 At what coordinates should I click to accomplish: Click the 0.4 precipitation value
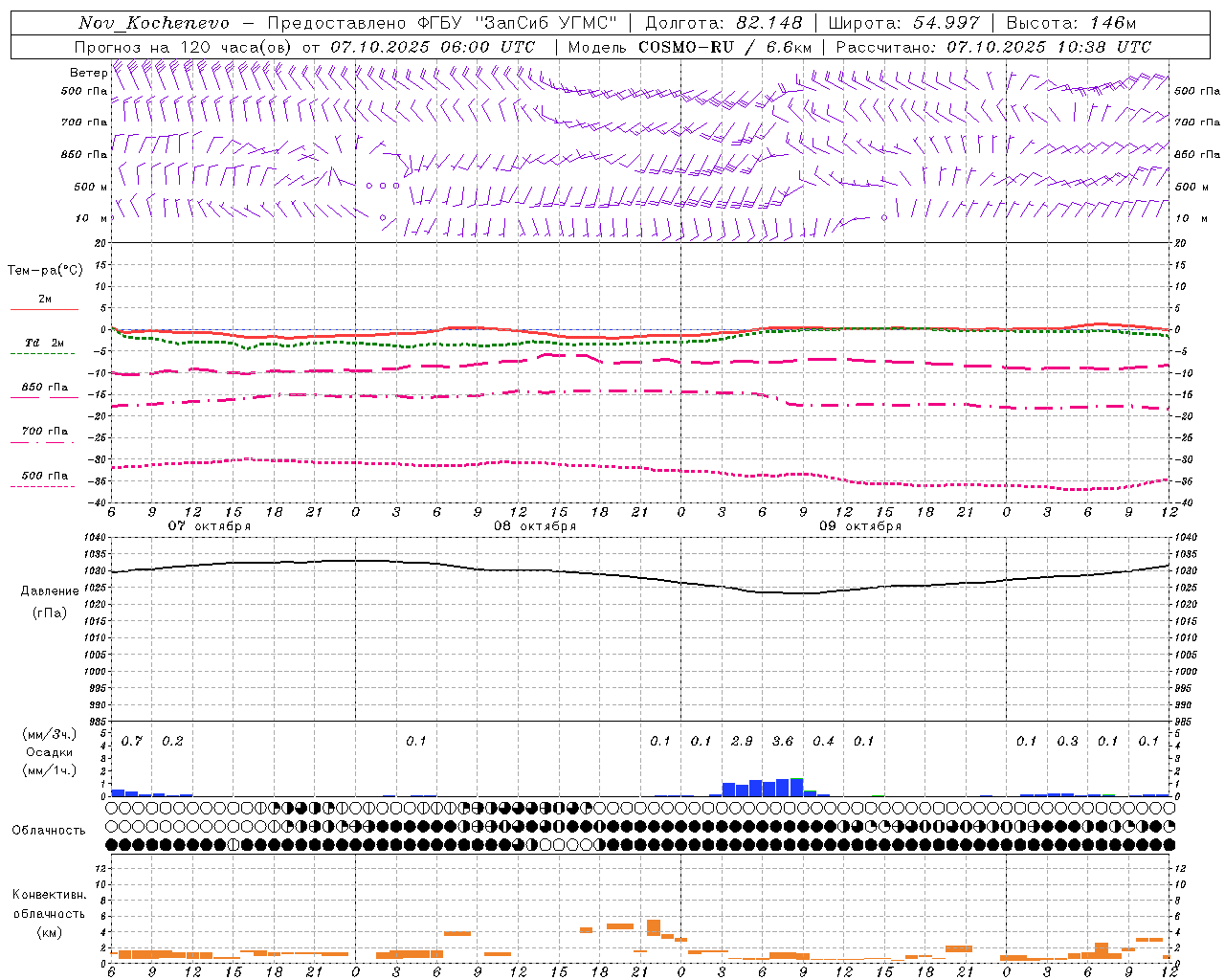(x=823, y=741)
